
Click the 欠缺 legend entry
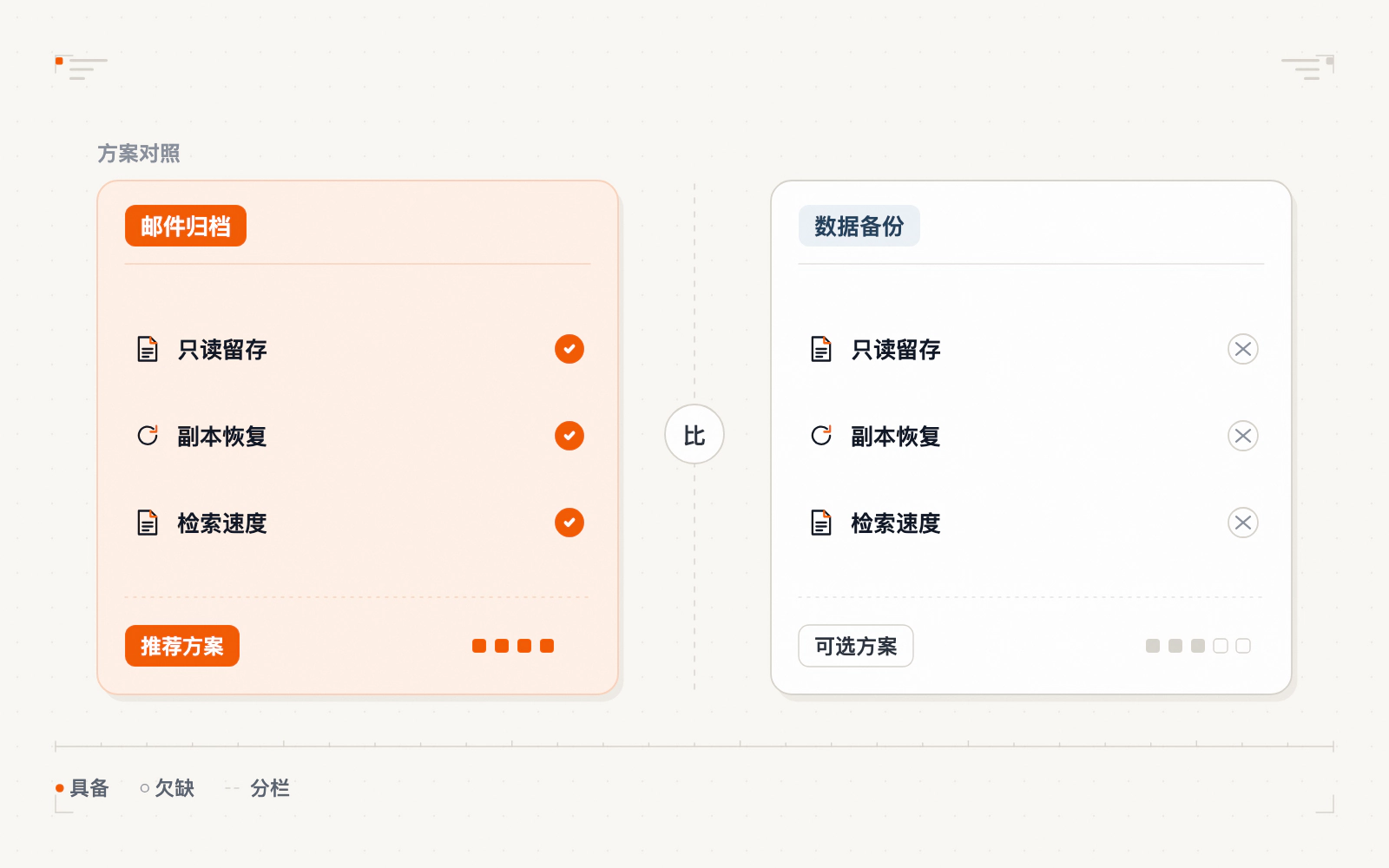(x=168, y=788)
